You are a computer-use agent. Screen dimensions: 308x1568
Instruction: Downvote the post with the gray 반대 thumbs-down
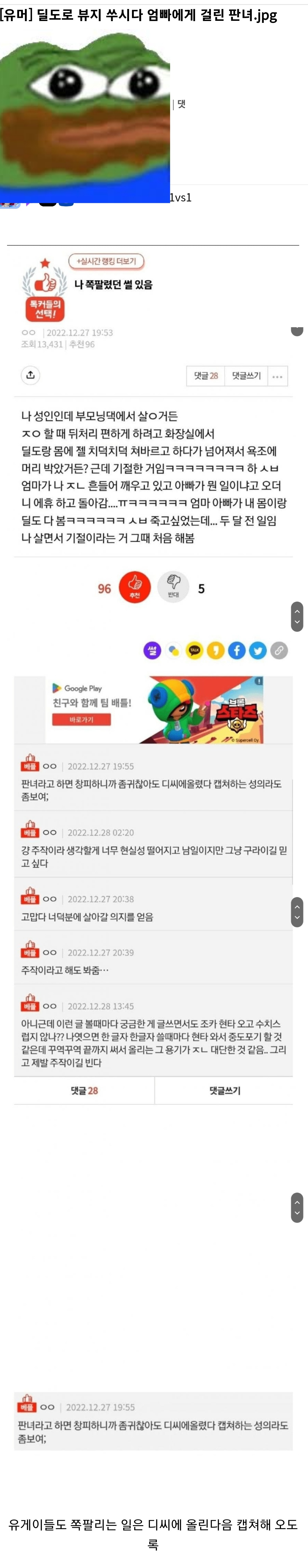click(173, 587)
